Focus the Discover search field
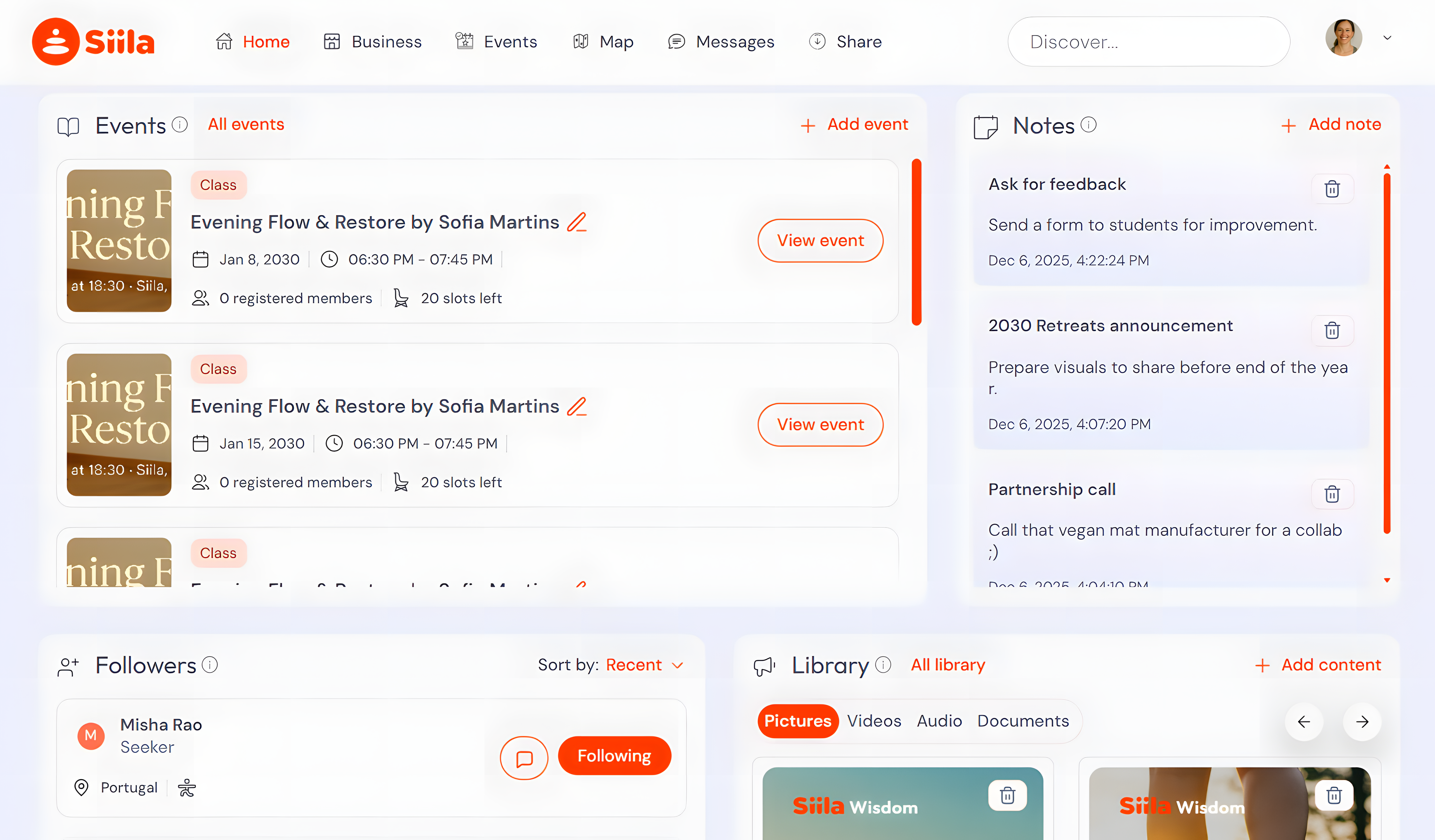 (x=1149, y=42)
